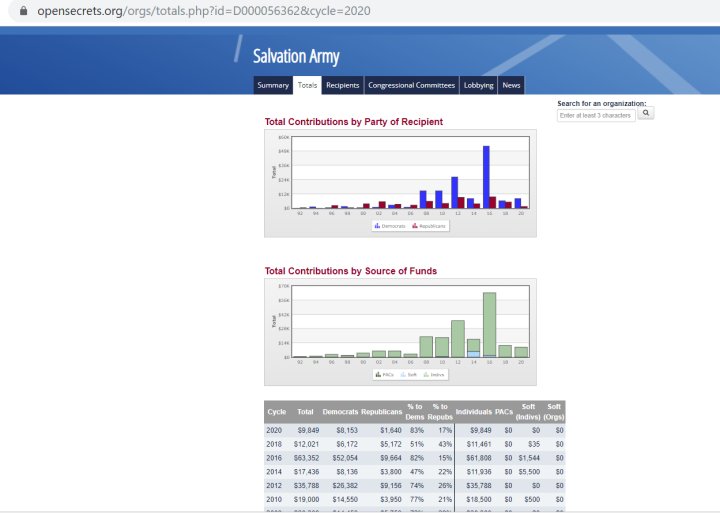
Task: Open the Summary tab
Action: 273,85
